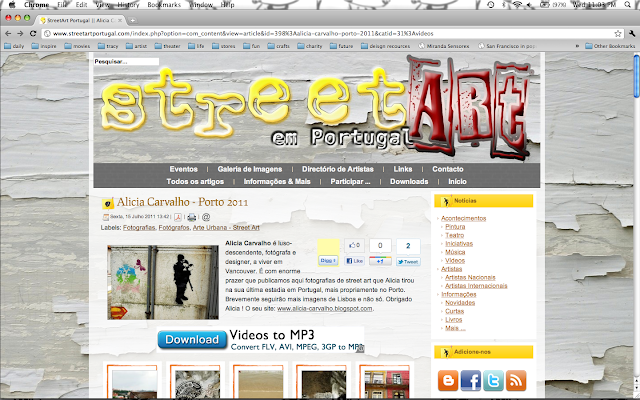Open the Edit menu
Viewport: 640px width, 400px height.
[x=81, y=4]
